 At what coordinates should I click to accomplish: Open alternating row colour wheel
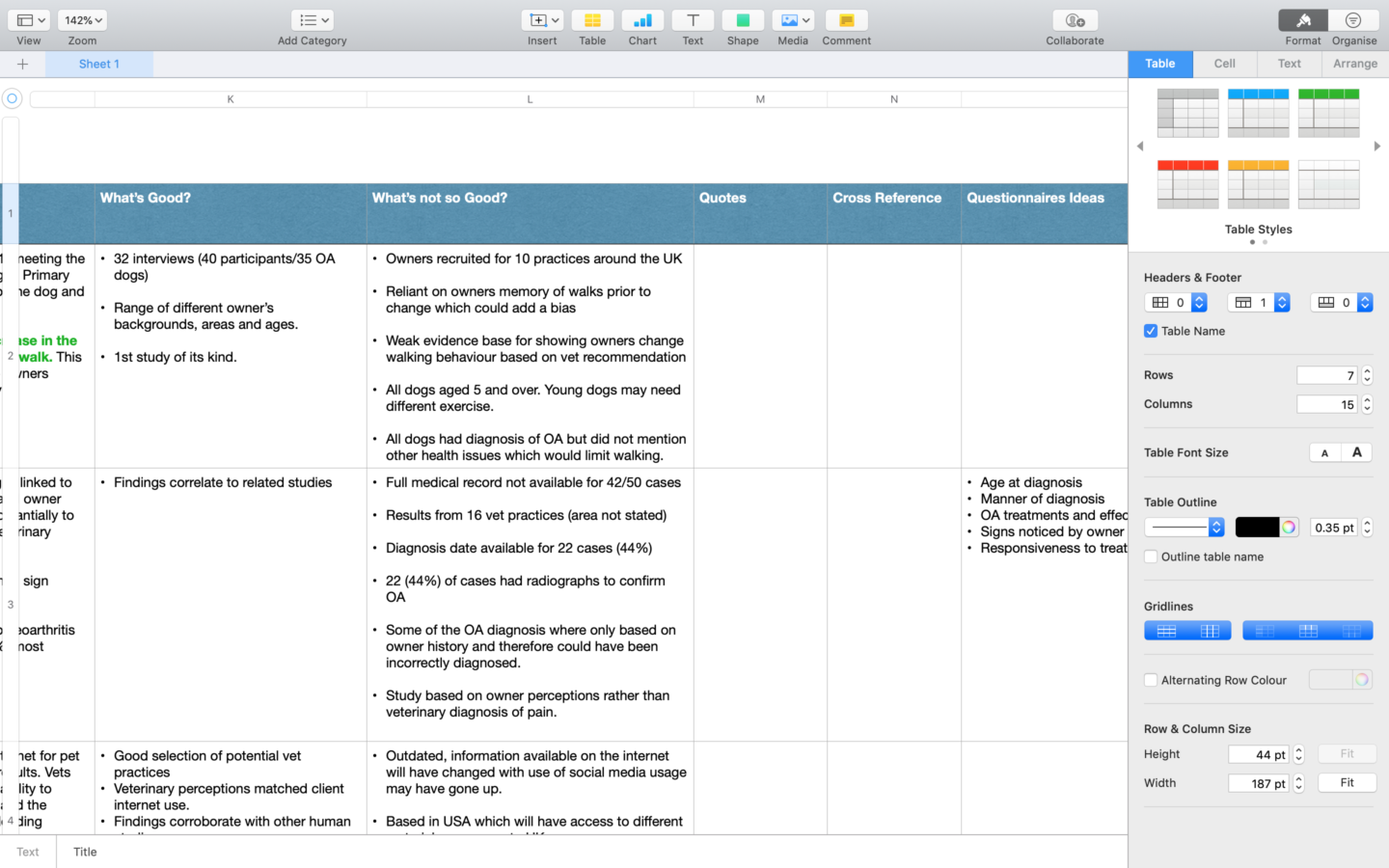pos(1362,680)
